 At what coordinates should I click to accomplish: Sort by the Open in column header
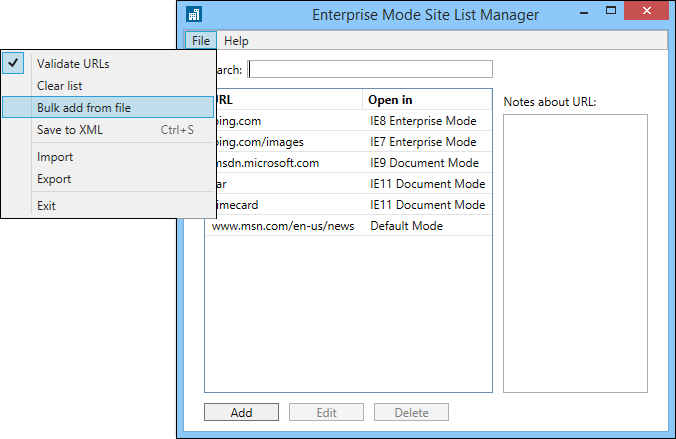[427, 100]
